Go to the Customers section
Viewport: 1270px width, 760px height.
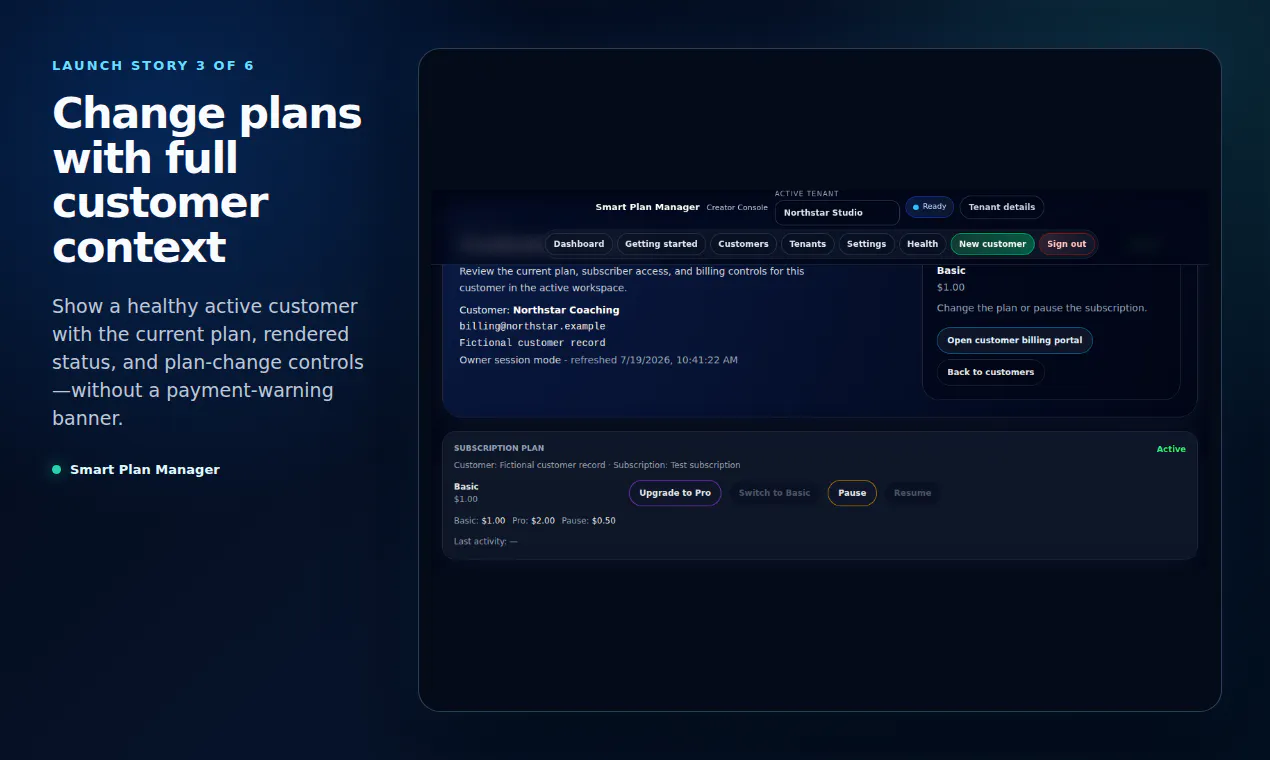pyautogui.click(x=743, y=244)
